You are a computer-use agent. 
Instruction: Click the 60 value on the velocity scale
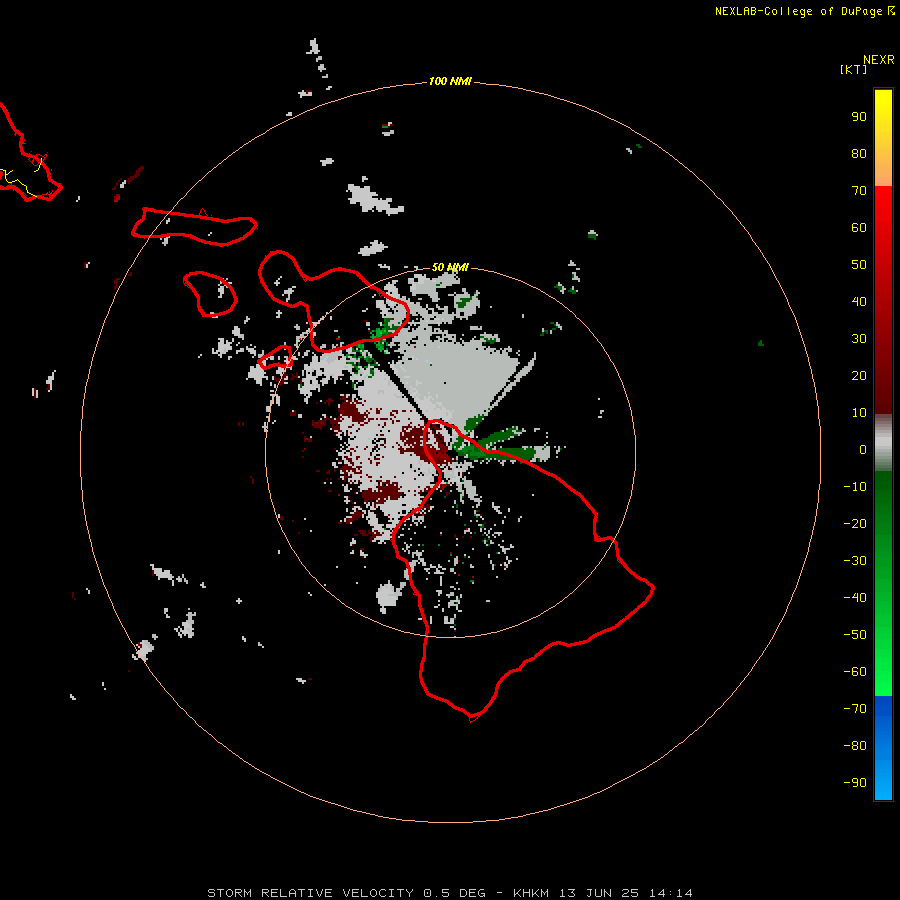click(x=859, y=227)
